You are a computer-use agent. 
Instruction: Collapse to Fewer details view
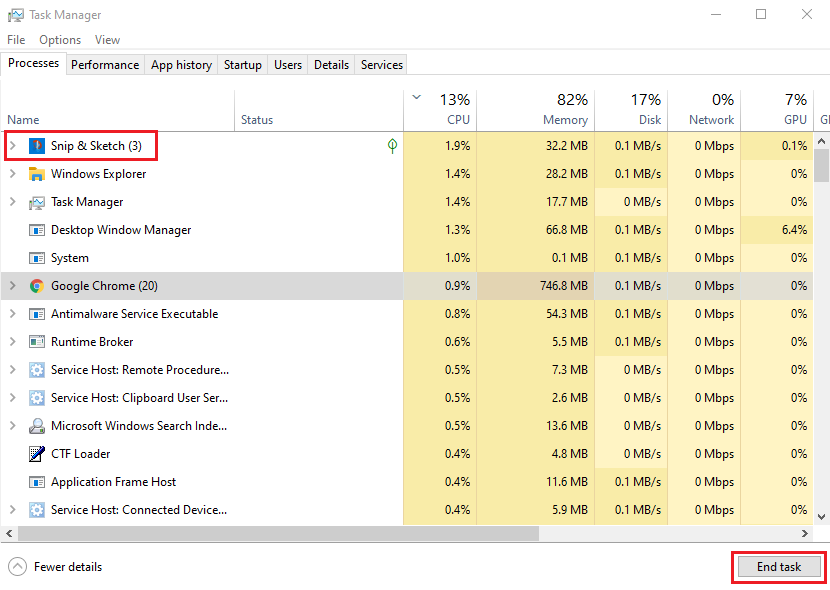click(x=56, y=567)
